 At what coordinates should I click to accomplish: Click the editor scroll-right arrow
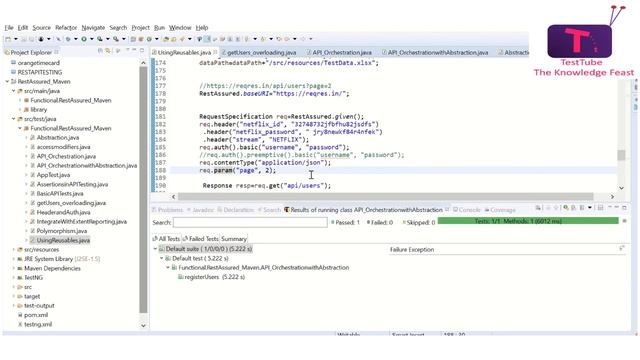(612, 197)
